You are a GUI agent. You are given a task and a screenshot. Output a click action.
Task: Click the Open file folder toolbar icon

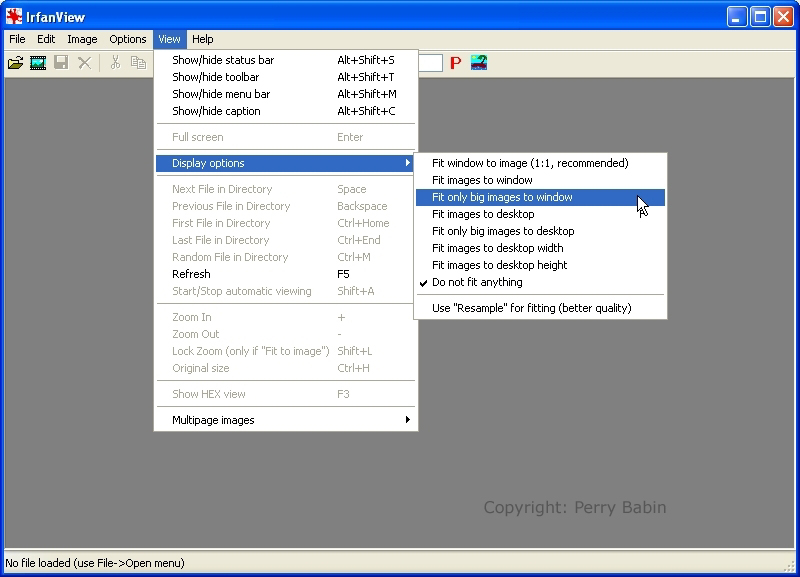[15, 63]
